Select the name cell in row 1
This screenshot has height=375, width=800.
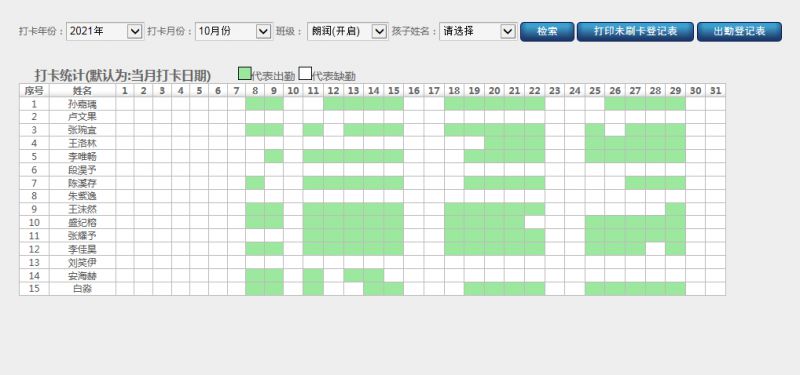click(x=82, y=104)
